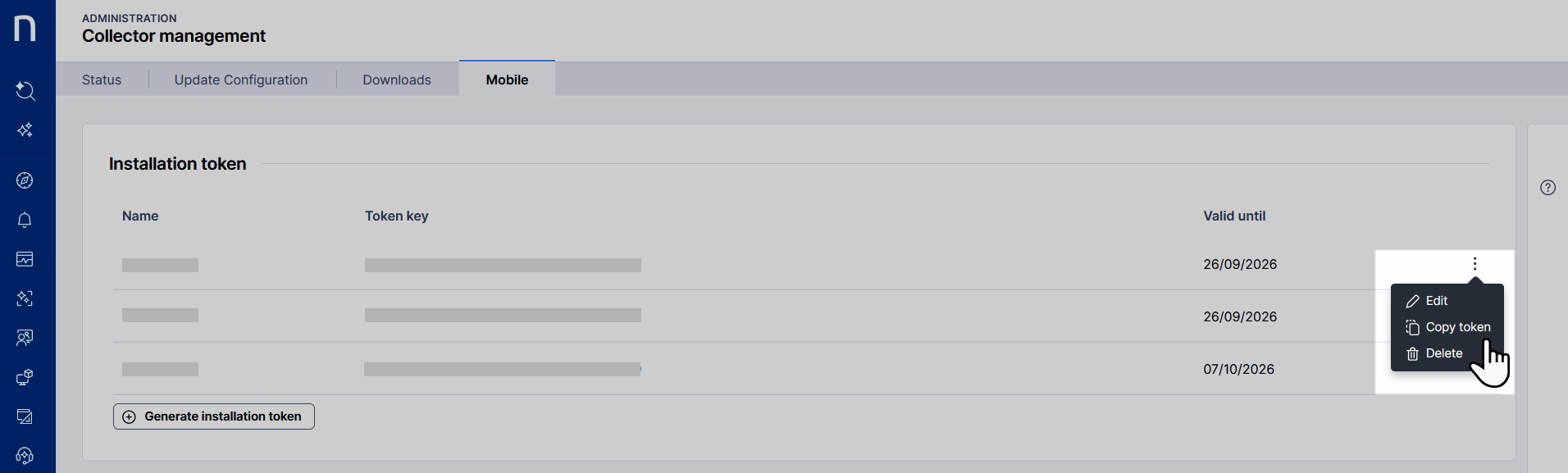Image resolution: width=1568 pixels, height=473 pixels.
Task: Choose Copy token in the context menu
Action: point(1457,327)
